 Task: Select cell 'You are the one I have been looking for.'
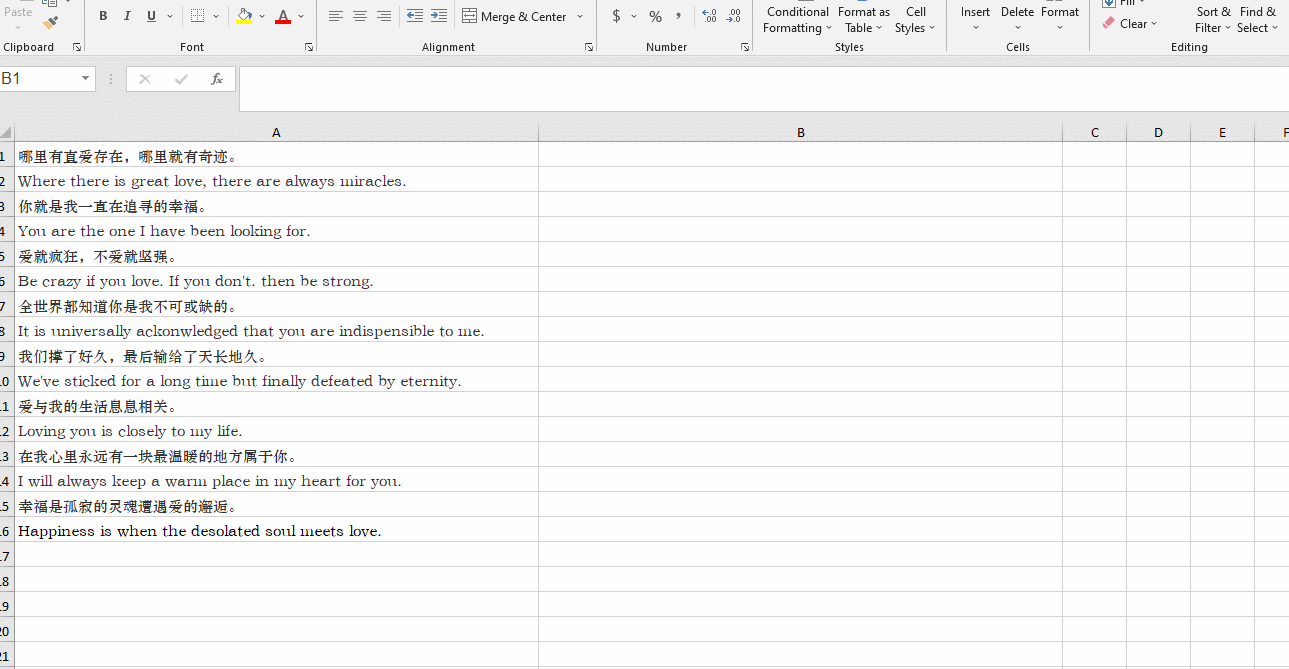(x=276, y=230)
